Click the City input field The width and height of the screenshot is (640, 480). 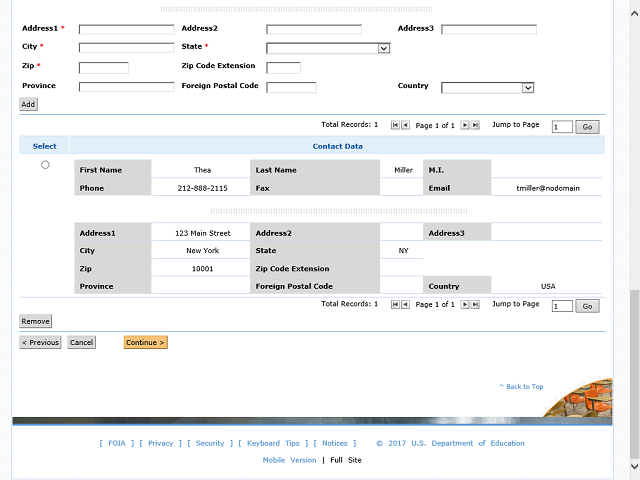point(127,48)
